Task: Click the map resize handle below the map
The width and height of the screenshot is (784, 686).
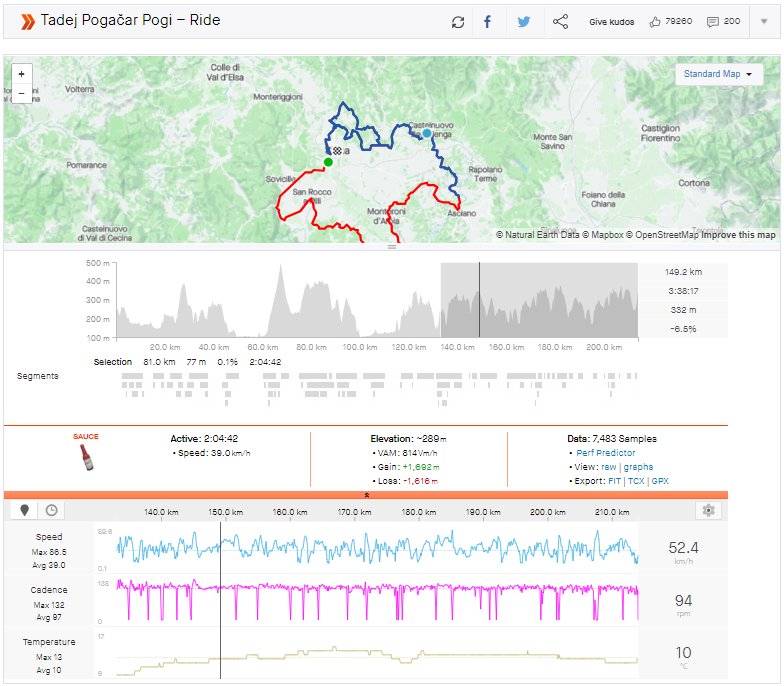Action: pos(392,246)
